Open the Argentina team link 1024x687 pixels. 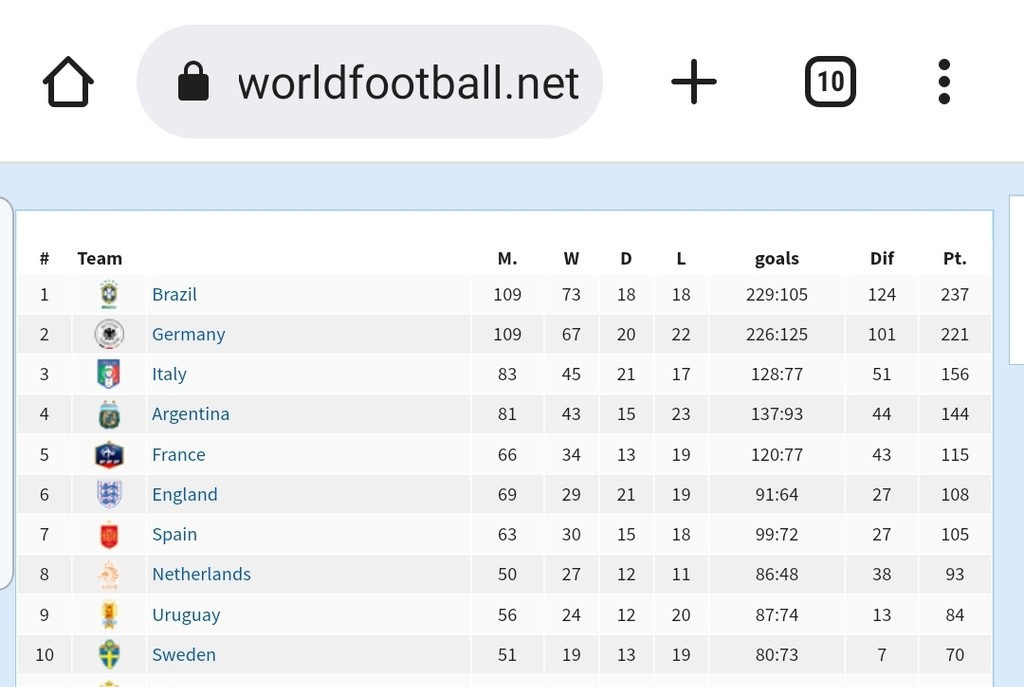point(190,414)
